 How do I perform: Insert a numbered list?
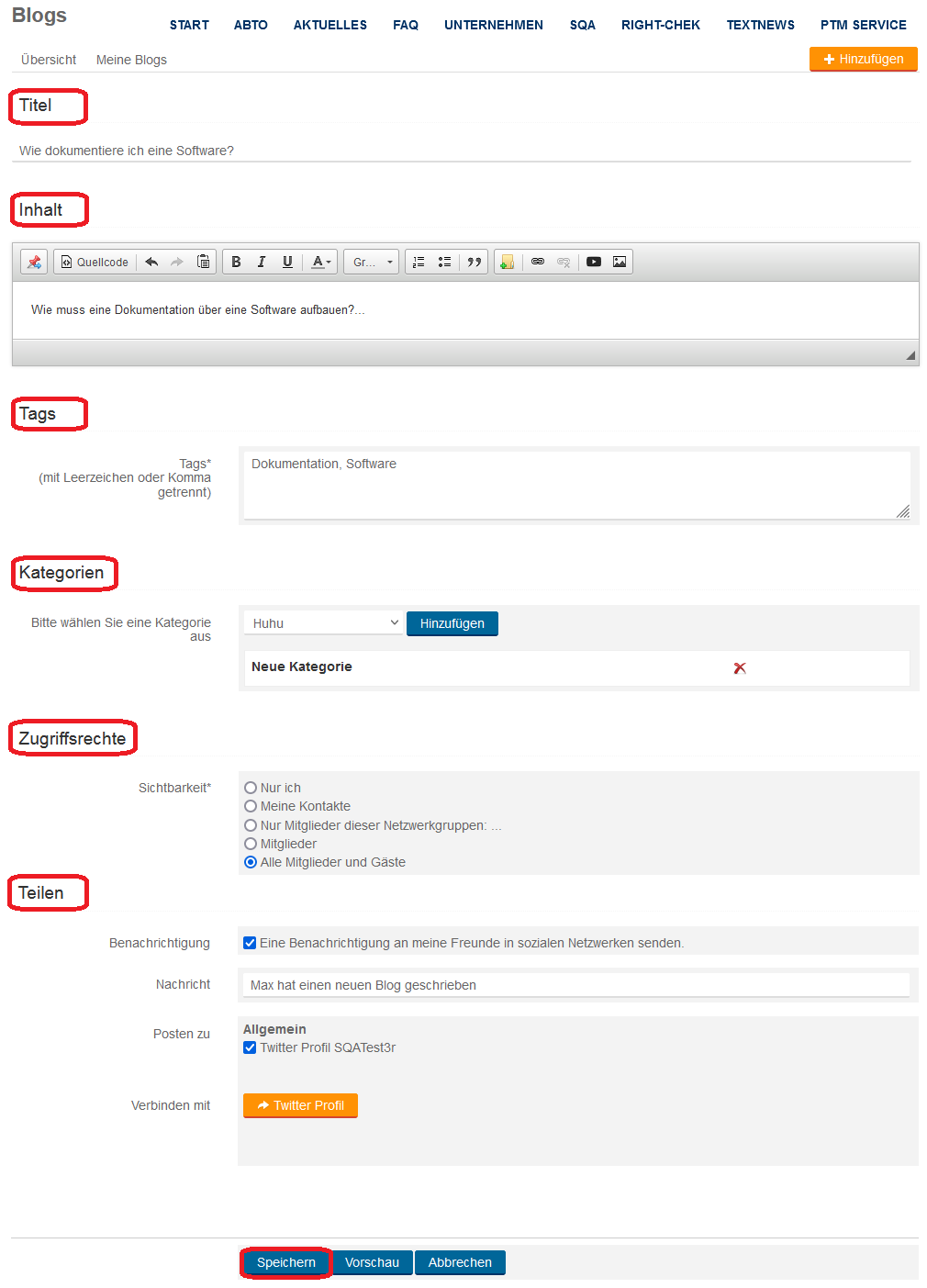(419, 262)
